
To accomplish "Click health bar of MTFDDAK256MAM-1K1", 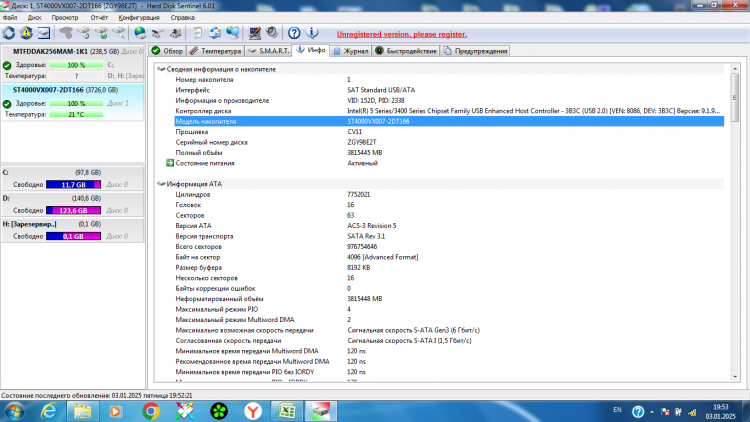I will (76, 65).
